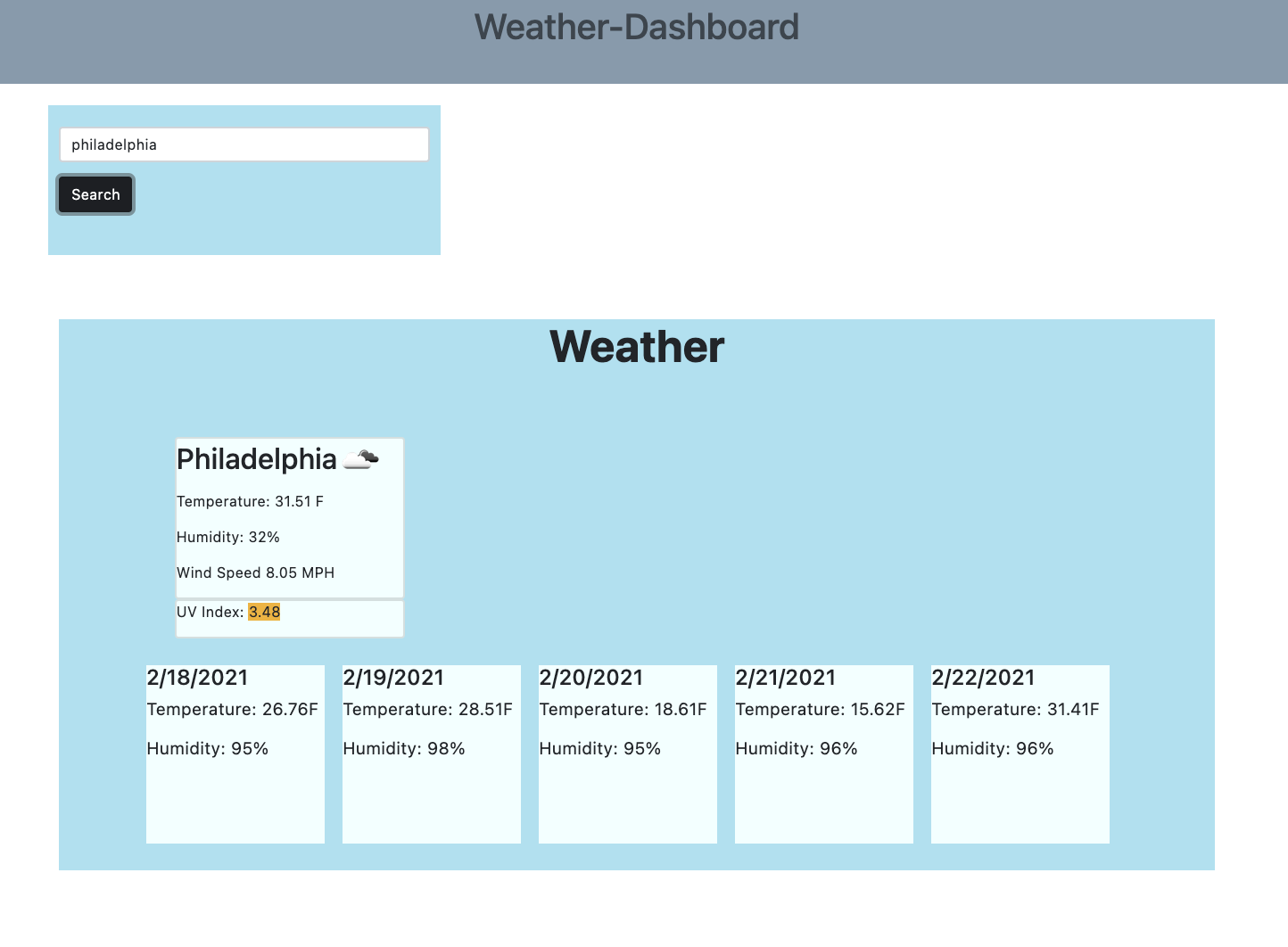Click the 2/20/2021 forecast date
Screen dimensions: 1288x947
coord(591,678)
